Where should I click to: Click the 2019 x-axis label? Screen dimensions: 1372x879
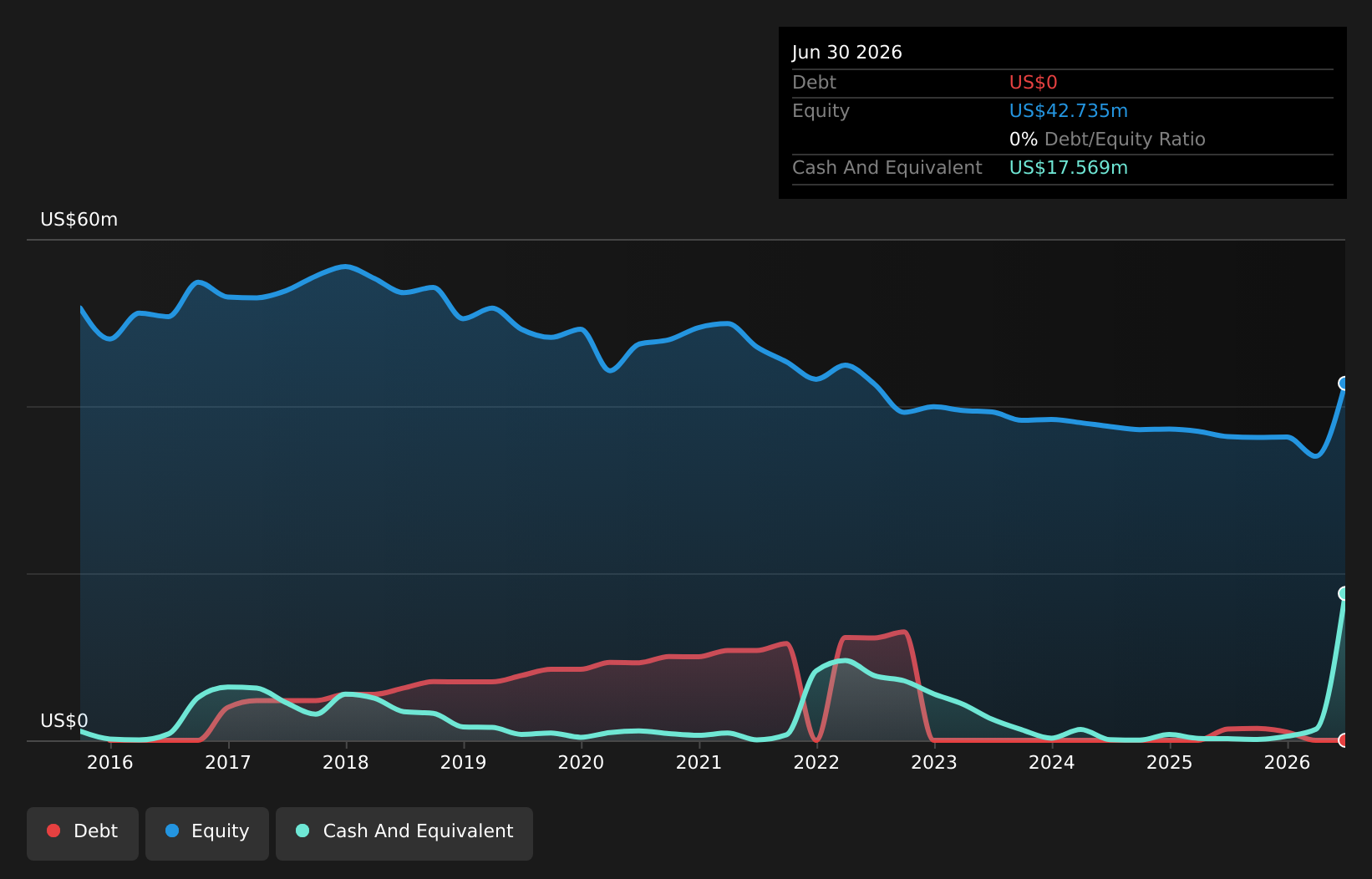pyautogui.click(x=464, y=762)
